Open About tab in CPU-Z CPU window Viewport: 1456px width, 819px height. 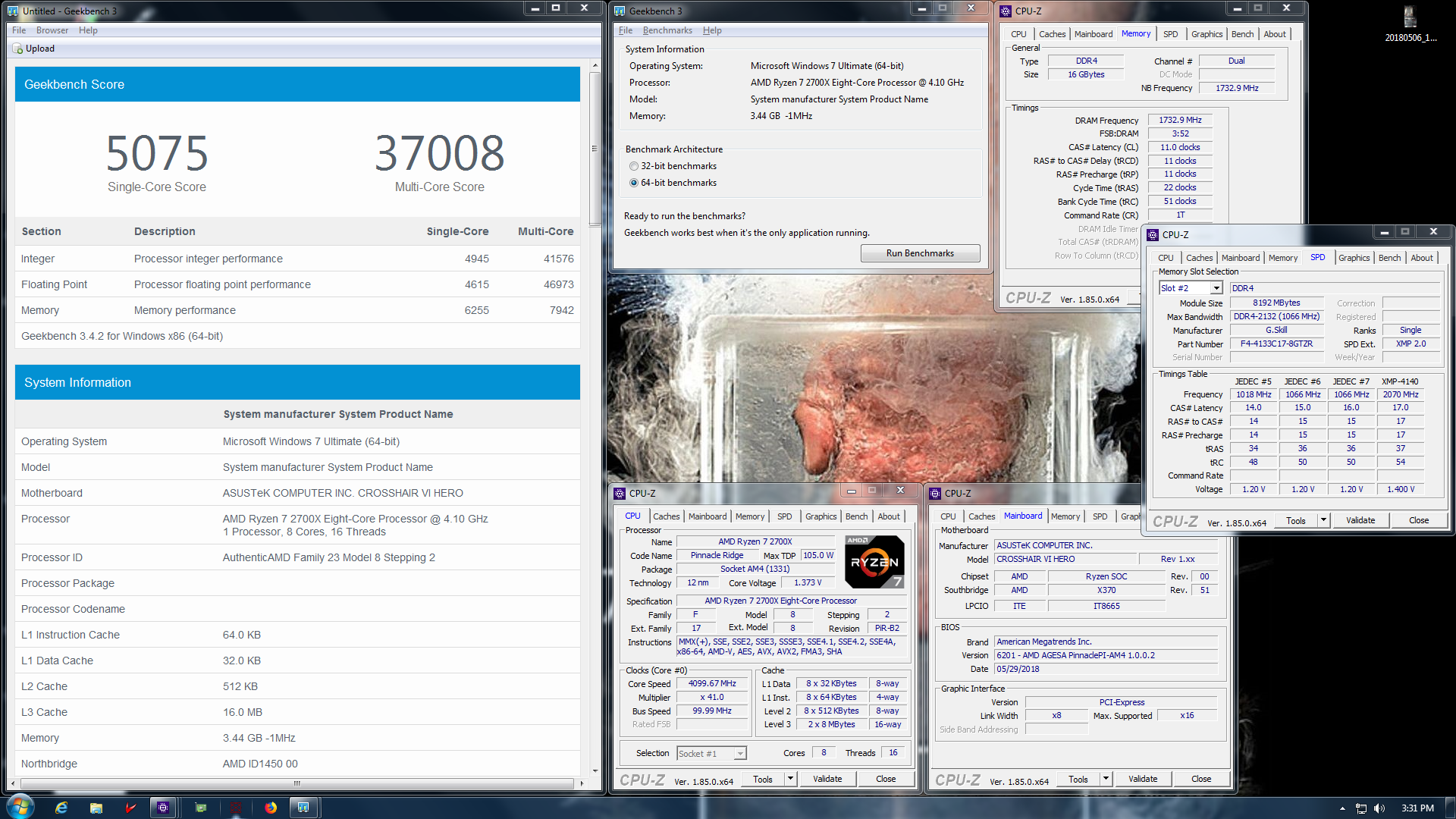[x=889, y=516]
